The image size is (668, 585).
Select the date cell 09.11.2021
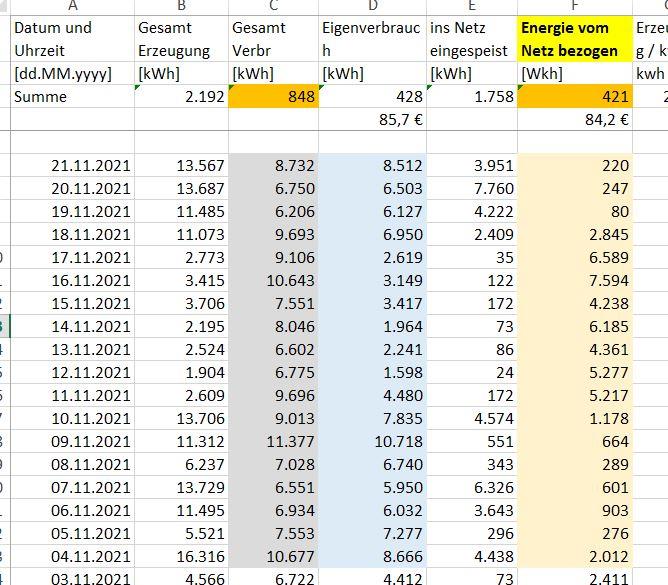(x=72, y=441)
